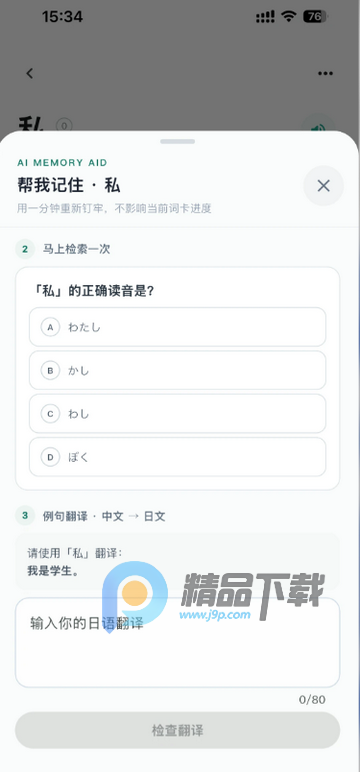Click the 检查翻译 button
This screenshot has width=360, height=772.
coord(177,730)
